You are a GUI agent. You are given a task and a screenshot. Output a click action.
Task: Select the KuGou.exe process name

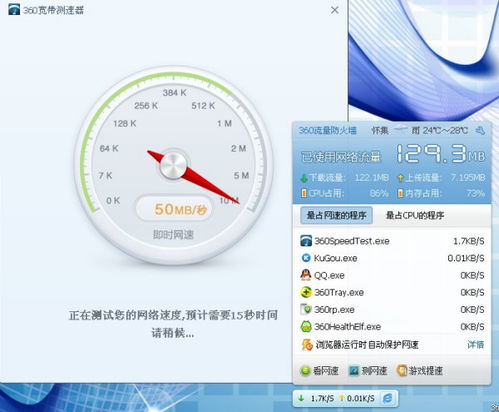(335, 258)
